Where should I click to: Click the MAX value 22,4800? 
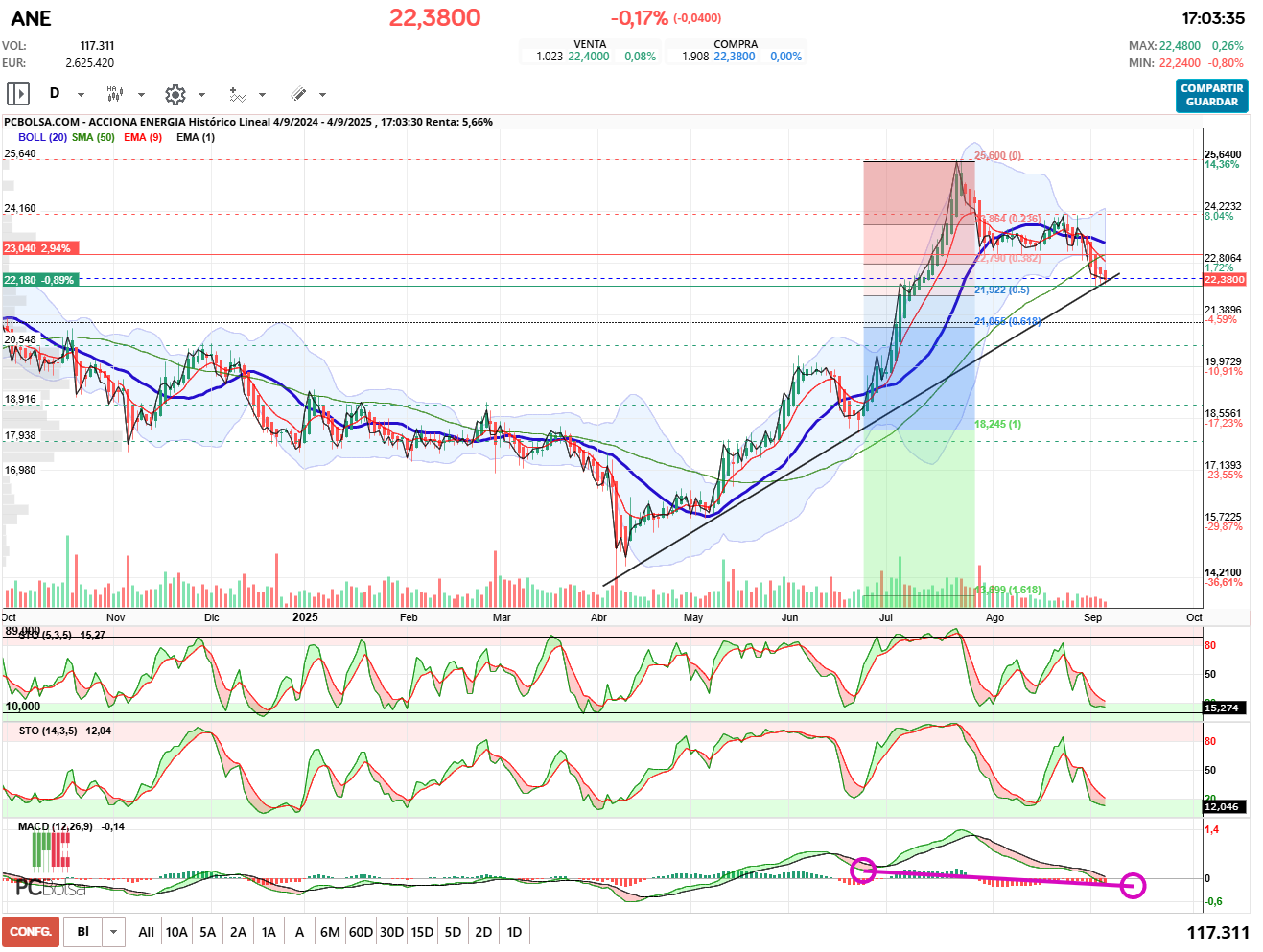1180,46
